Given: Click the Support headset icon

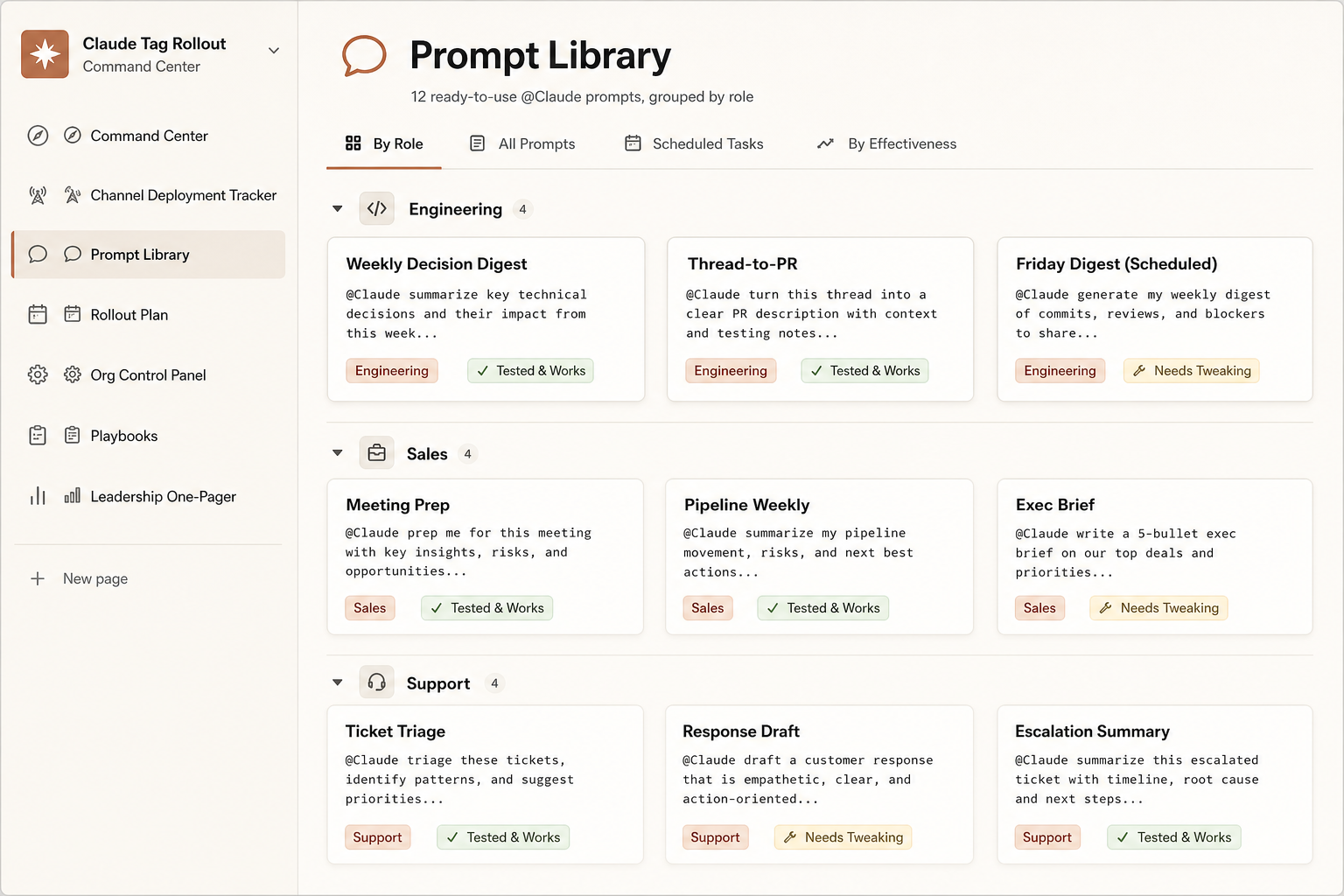Looking at the screenshot, I should 377,682.
